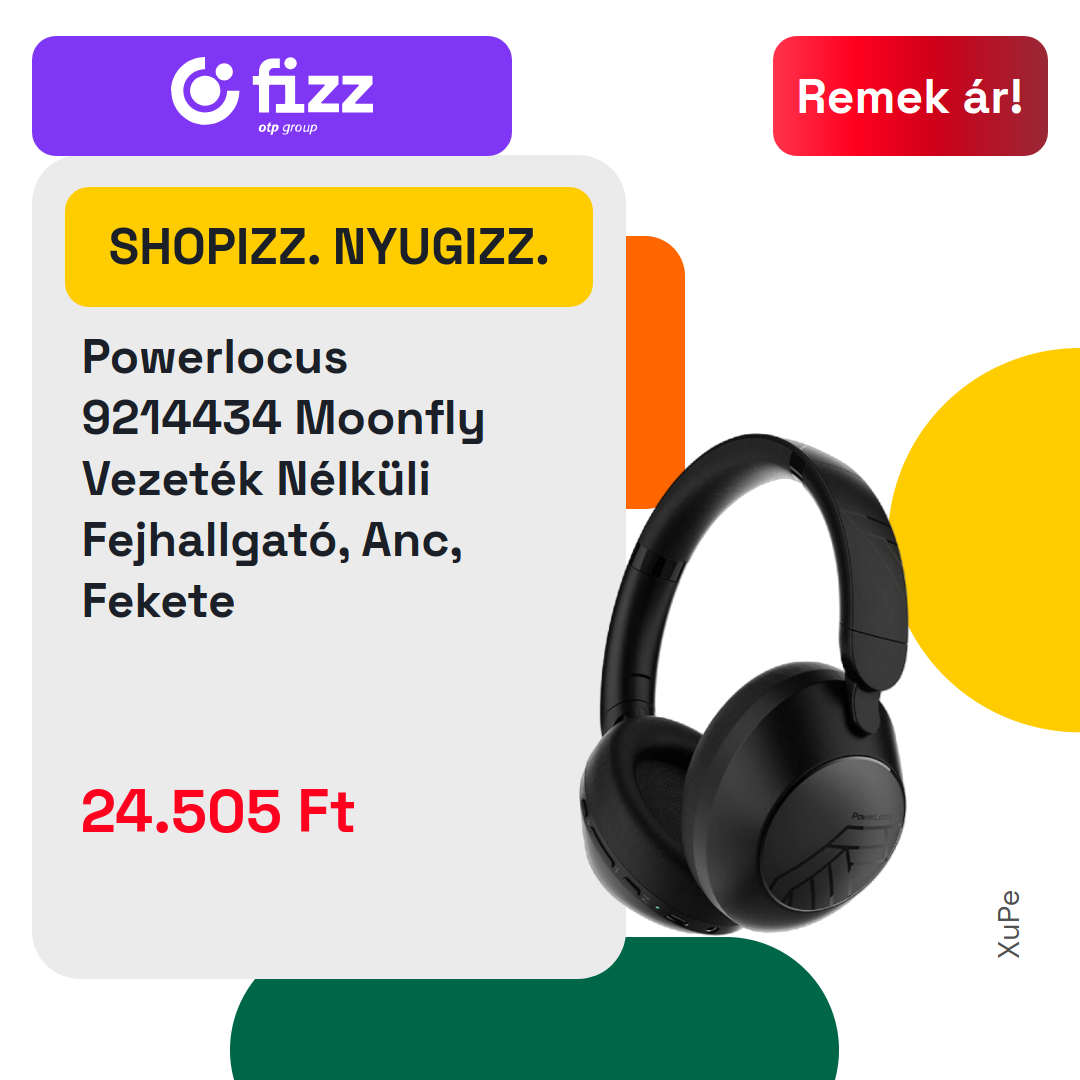This screenshot has height=1080, width=1080.
Task: Click the yellow SHOPIZZ. NYUGIZZ. banner
Action: (x=329, y=247)
